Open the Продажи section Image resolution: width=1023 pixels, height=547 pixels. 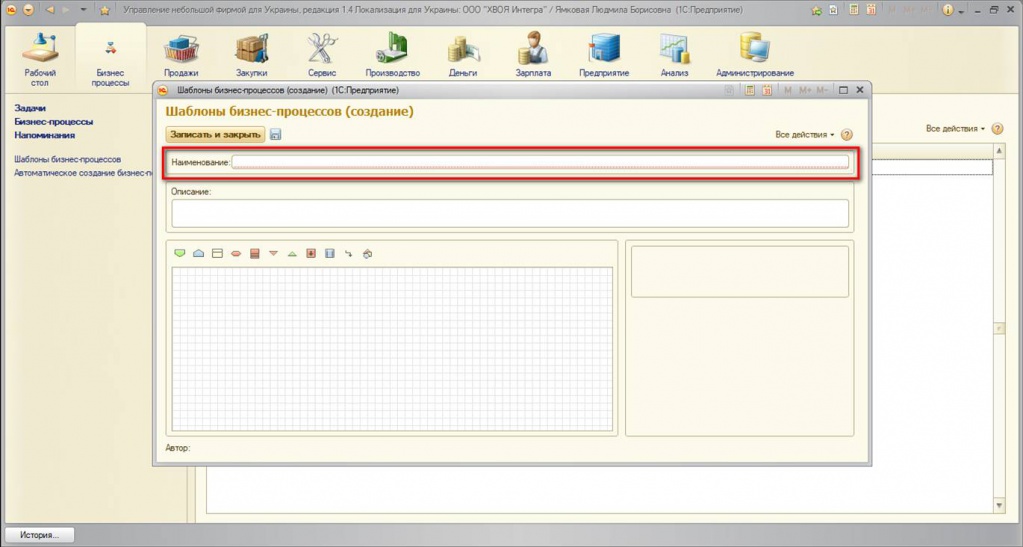[x=181, y=56]
